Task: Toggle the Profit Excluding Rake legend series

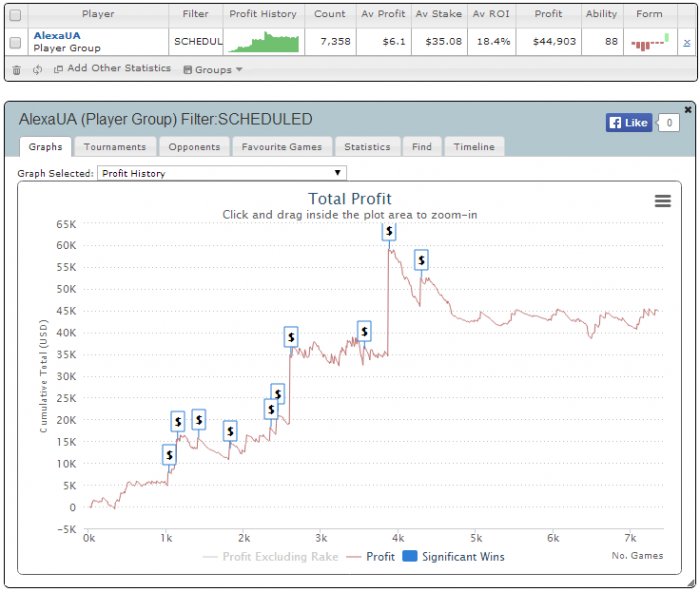Action: (x=271, y=557)
